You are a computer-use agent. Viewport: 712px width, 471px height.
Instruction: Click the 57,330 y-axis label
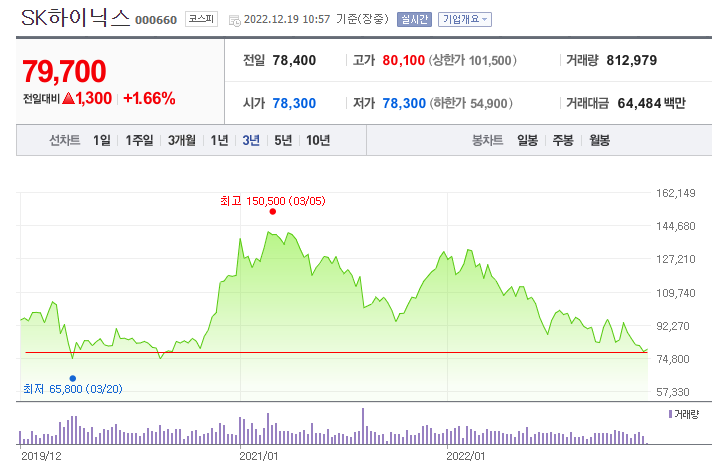[673, 392]
